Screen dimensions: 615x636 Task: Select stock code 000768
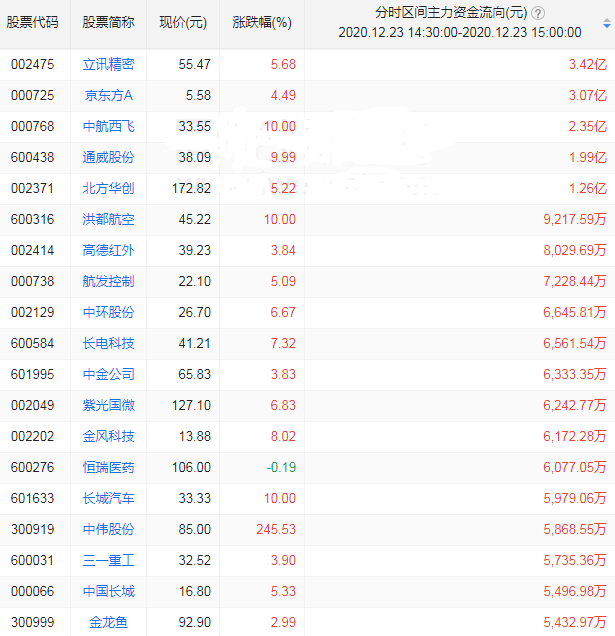tap(32, 127)
